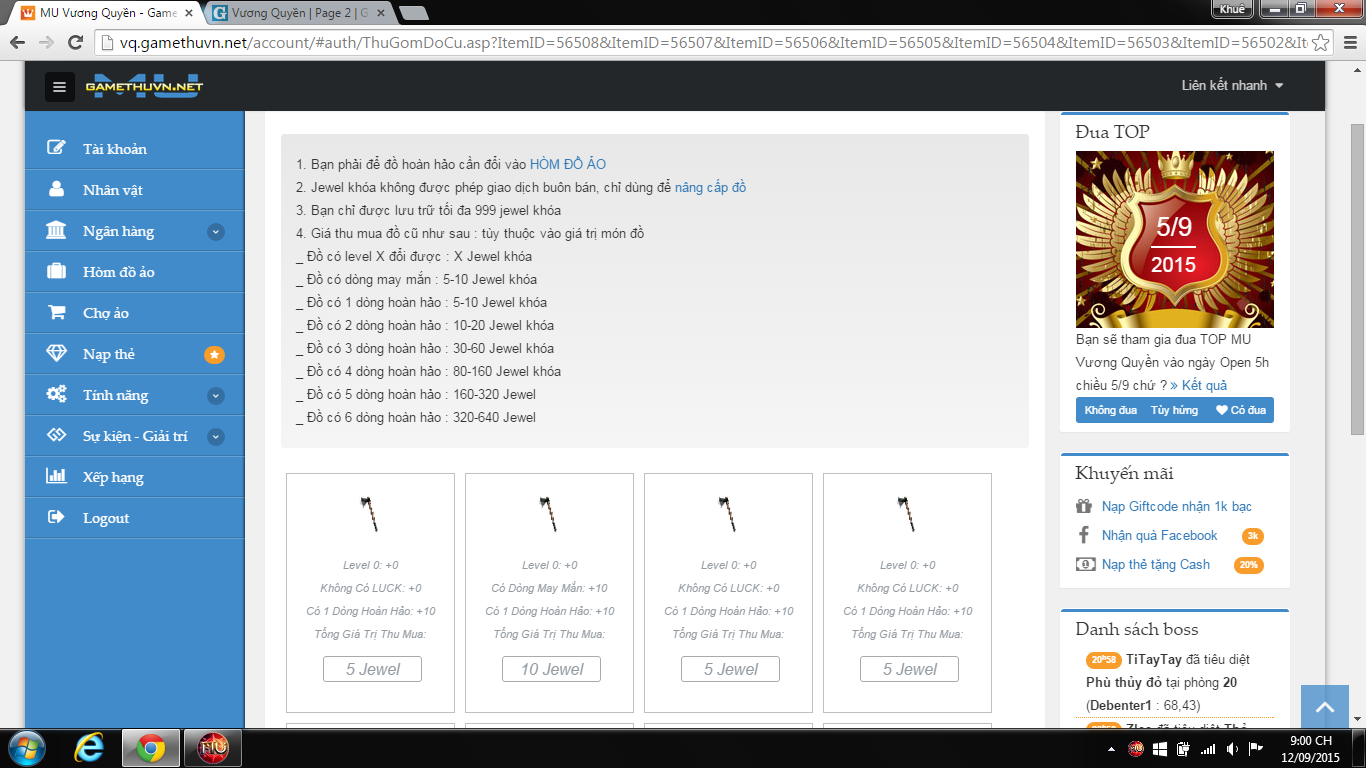Click the nâng cấp đồ link
The height and width of the screenshot is (768, 1366).
(x=710, y=188)
